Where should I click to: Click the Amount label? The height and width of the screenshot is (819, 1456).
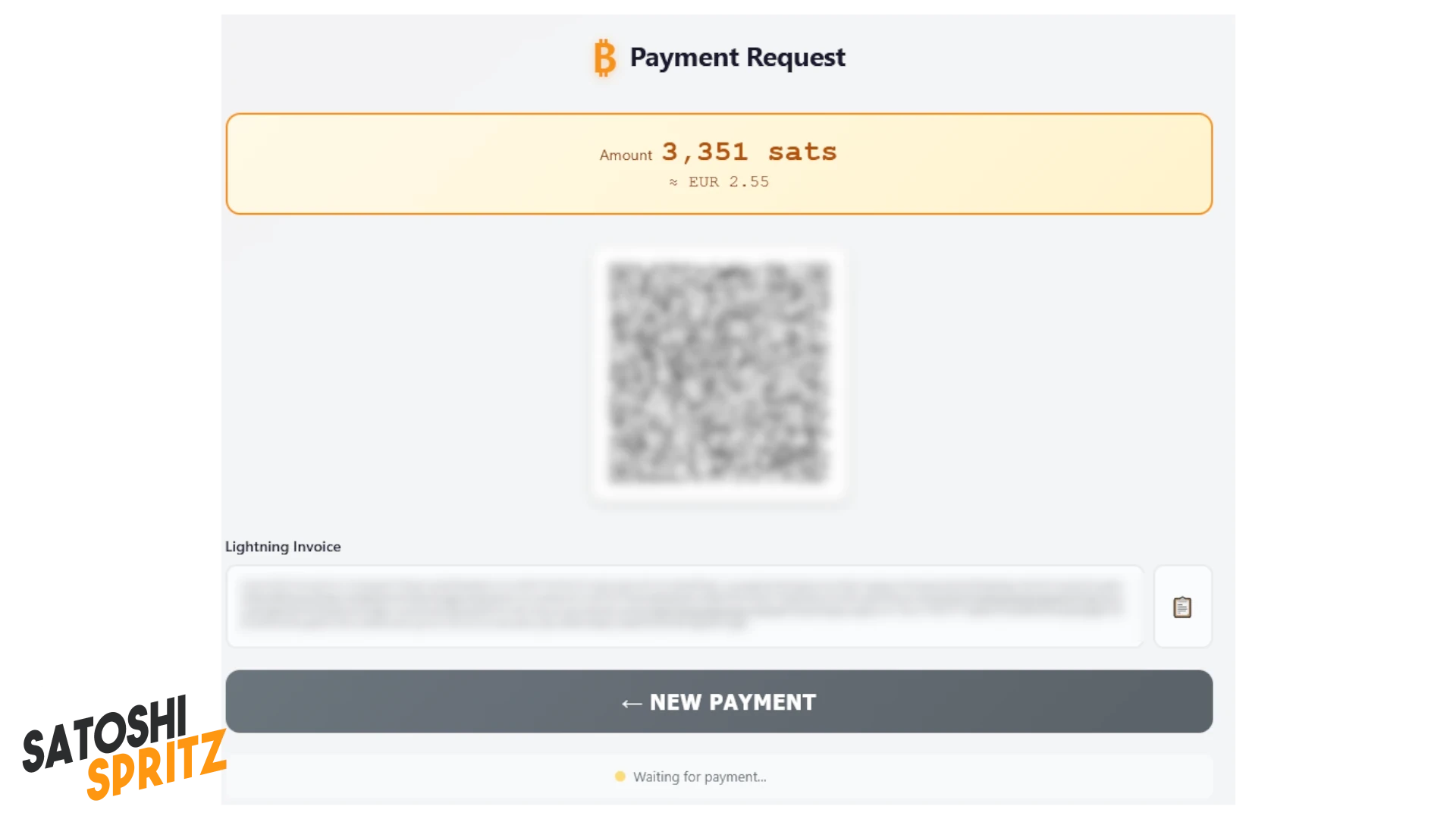pyautogui.click(x=626, y=155)
